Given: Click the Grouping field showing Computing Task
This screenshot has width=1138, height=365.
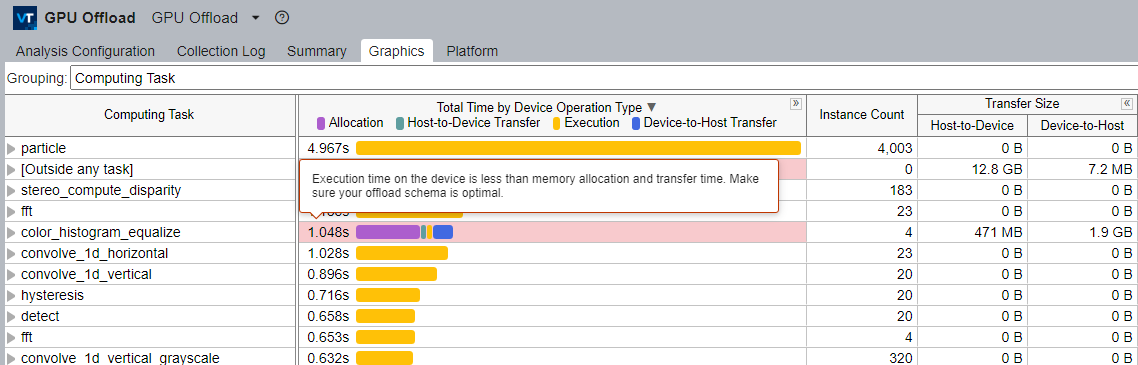Looking at the screenshot, I should [604, 78].
